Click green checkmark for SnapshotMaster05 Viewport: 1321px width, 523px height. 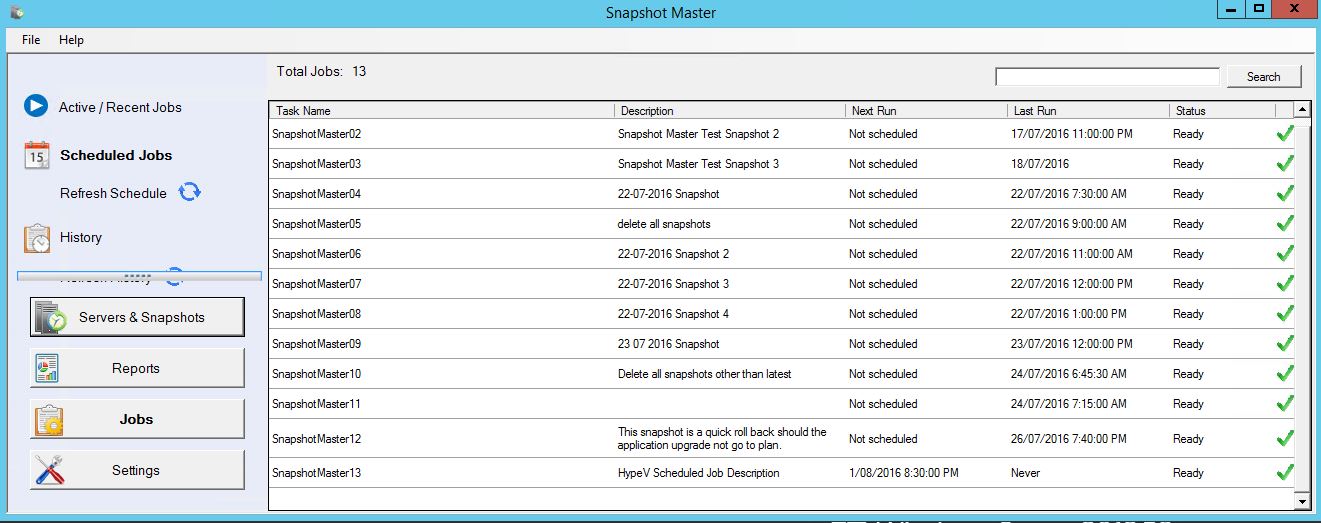(x=1285, y=223)
